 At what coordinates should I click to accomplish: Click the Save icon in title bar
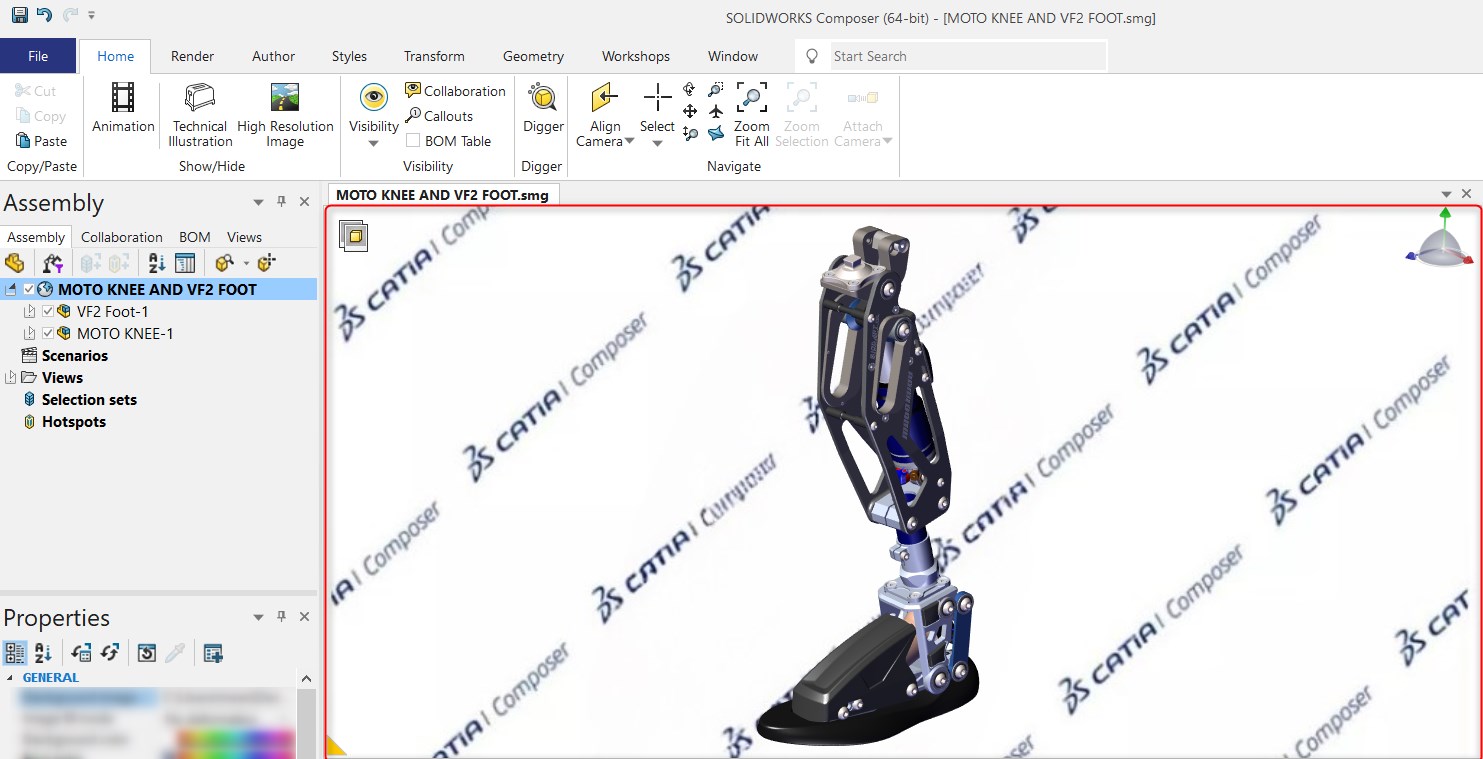point(20,15)
